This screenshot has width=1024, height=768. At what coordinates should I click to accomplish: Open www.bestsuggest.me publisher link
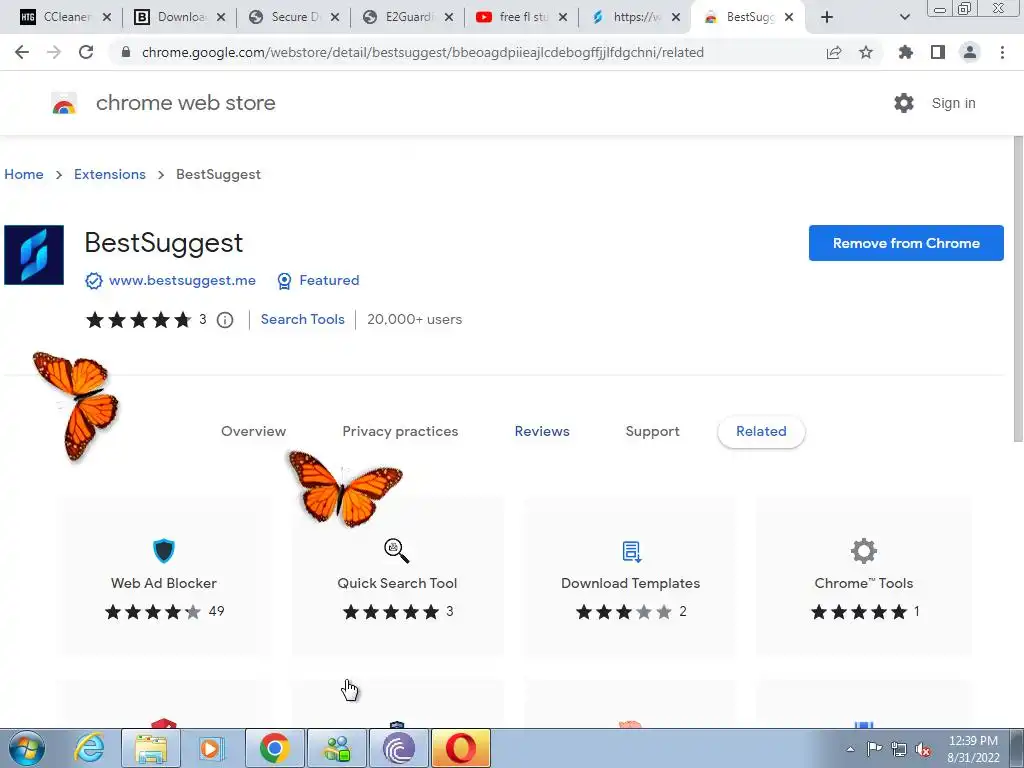pos(182,281)
